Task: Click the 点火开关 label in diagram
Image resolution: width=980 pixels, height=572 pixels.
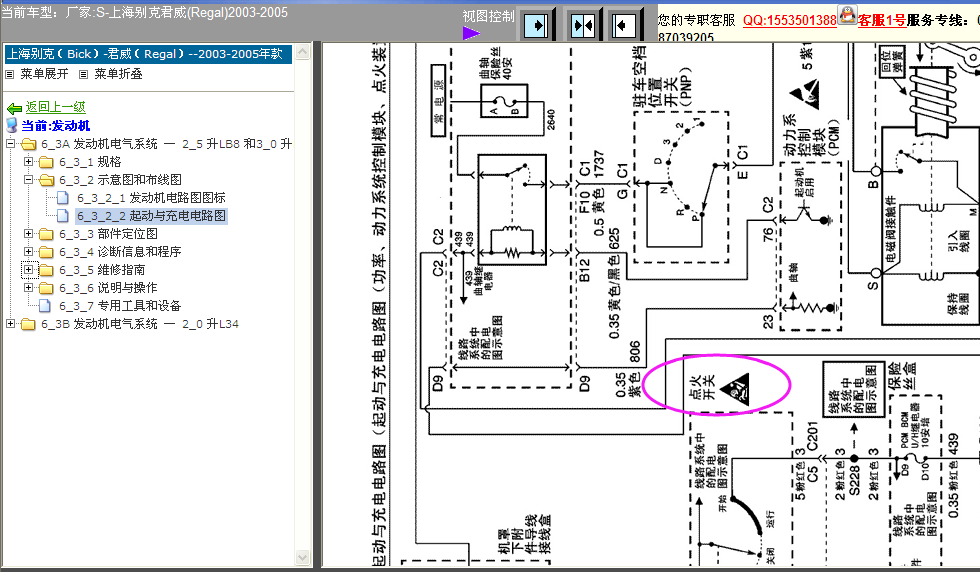Action: (701, 388)
